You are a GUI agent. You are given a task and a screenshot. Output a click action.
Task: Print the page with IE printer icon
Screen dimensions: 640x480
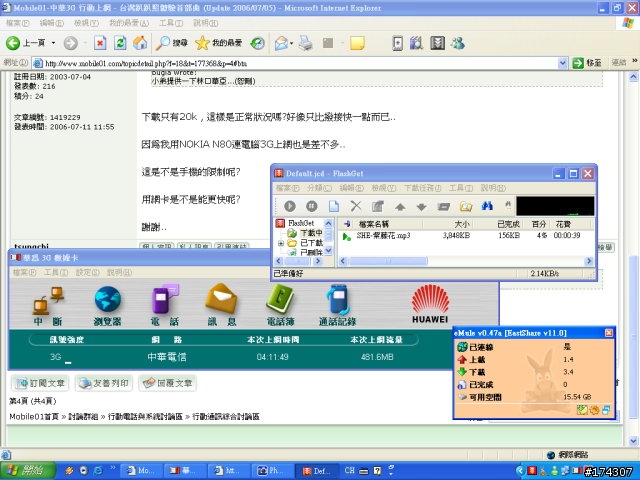[x=305, y=43]
